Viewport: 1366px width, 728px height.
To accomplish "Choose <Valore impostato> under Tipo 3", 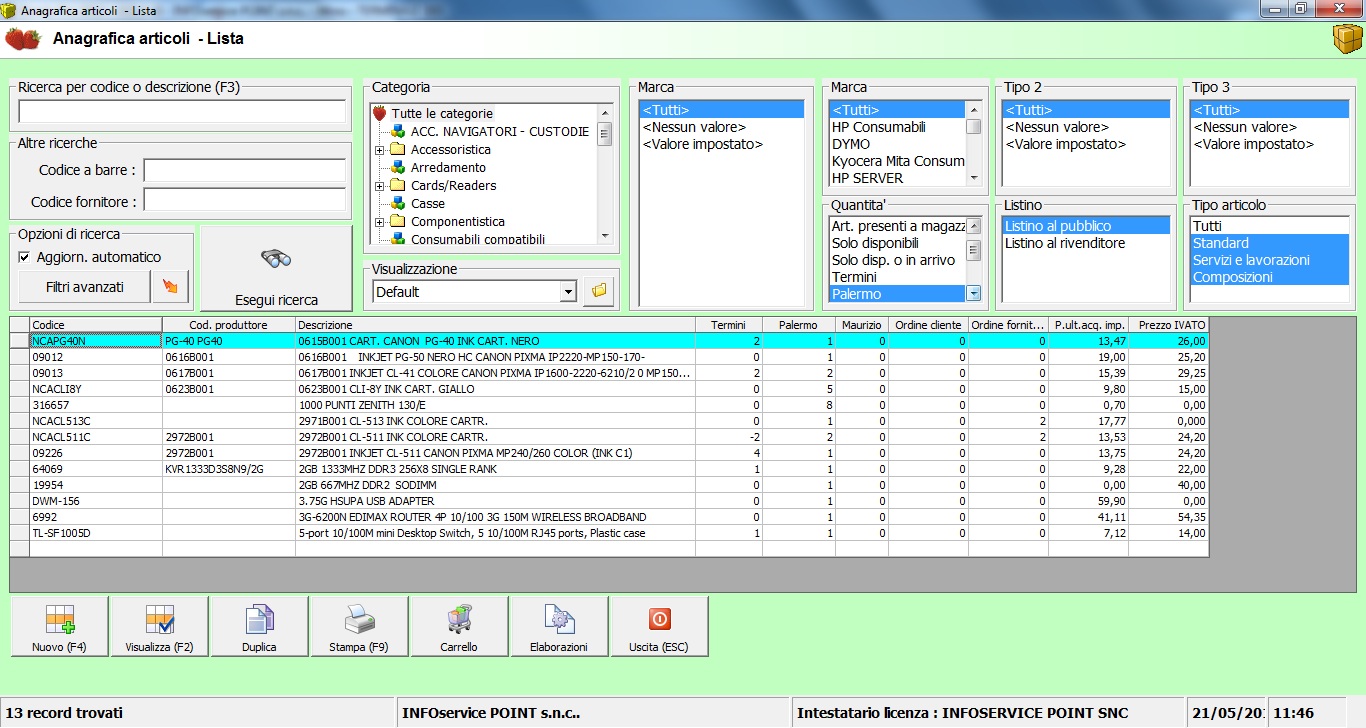I will point(1253,144).
